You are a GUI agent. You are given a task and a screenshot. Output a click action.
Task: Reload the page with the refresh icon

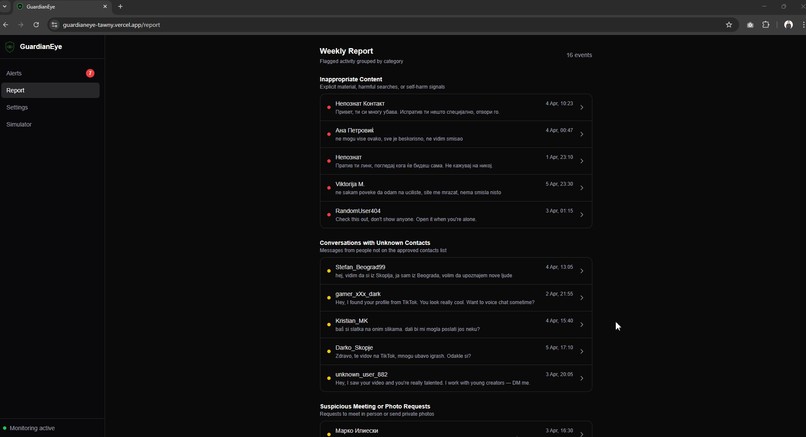[x=36, y=25]
